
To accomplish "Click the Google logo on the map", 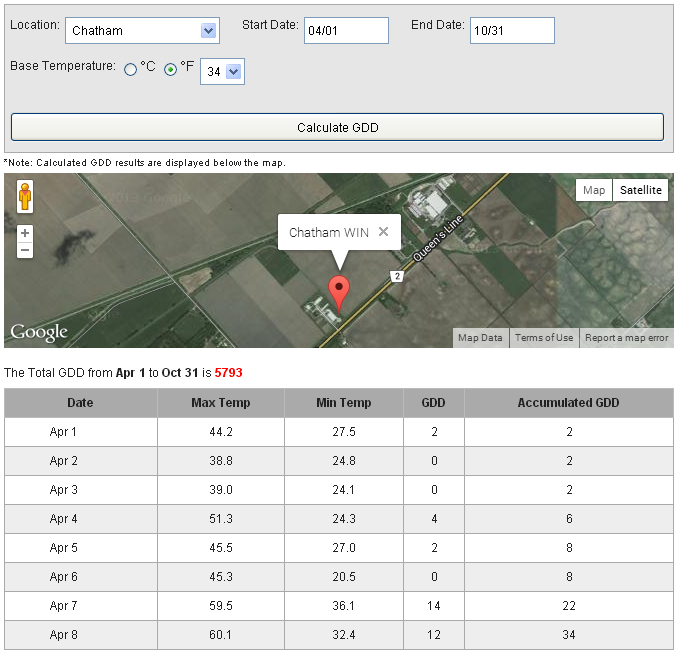I will click(39, 332).
